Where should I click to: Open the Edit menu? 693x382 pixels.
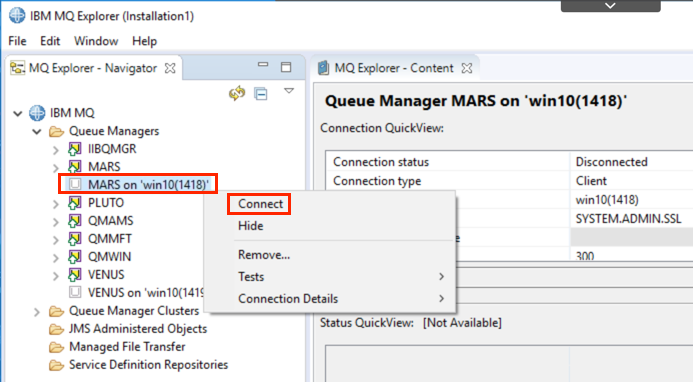click(x=50, y=41)
